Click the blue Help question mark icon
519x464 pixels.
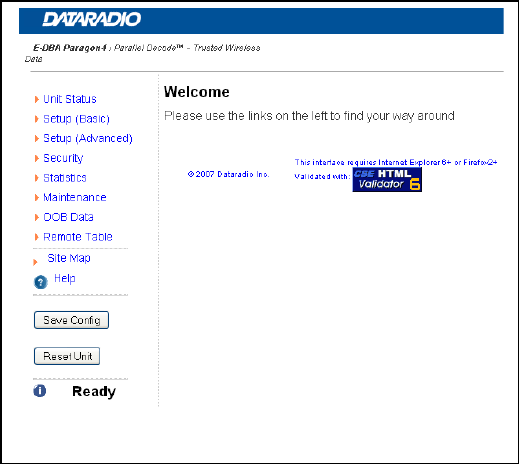coord(41,282)
